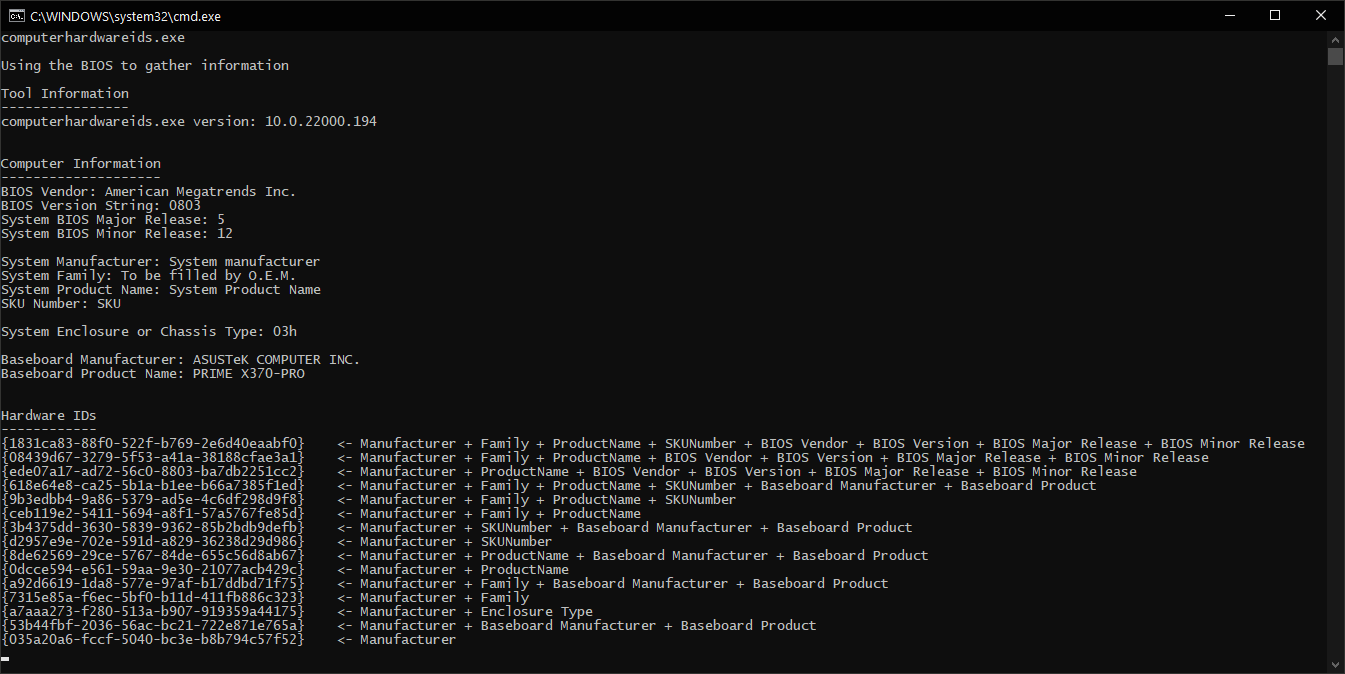Click hardware ID {3b4375dd-3630-5839-9362-85b2bdb9defb}
The width and height of the screenshot is (1345, 674).
tap(153, 527)
